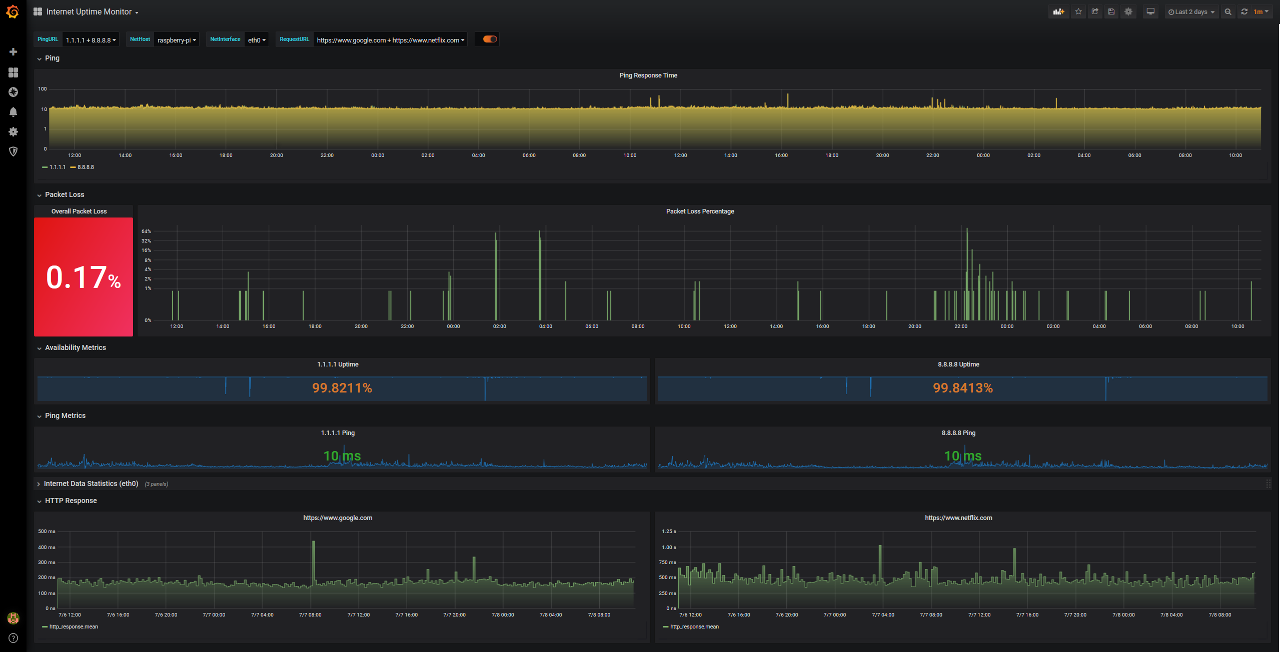The image size is (1280, 652).
Task: Switch off the orange toggle next to RequestURL
Action: [x=487, y=39]
